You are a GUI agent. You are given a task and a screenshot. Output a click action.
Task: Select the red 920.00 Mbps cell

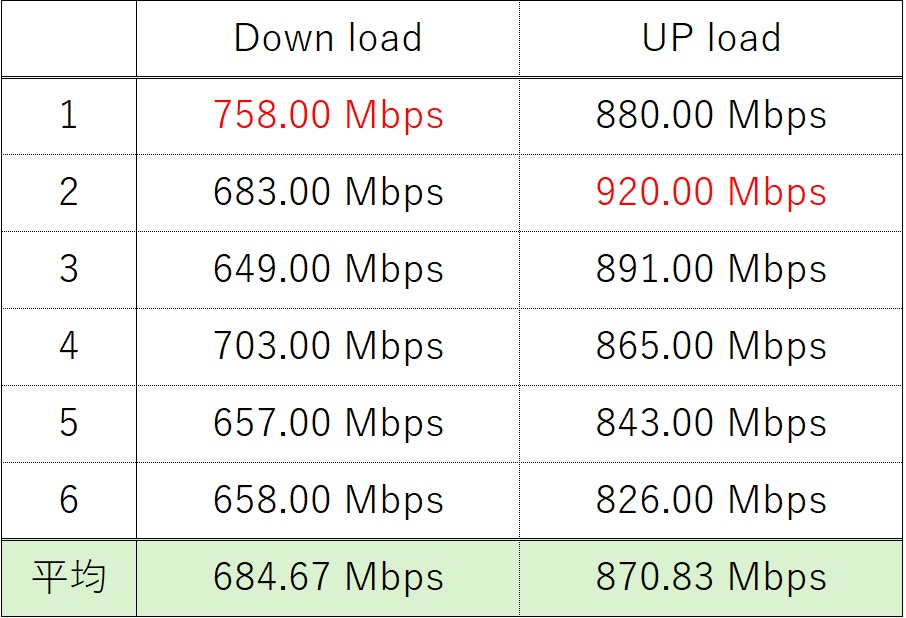point(711,193)
